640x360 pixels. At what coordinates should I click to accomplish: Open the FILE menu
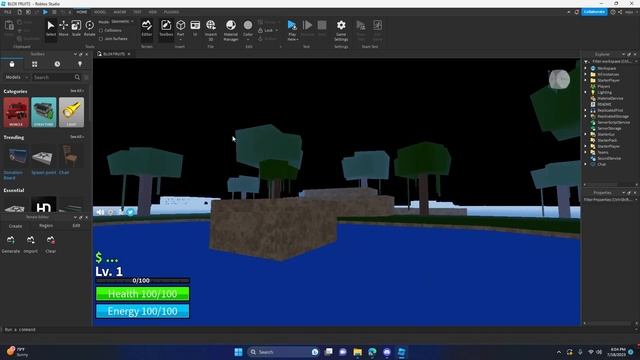pos(8,12)
